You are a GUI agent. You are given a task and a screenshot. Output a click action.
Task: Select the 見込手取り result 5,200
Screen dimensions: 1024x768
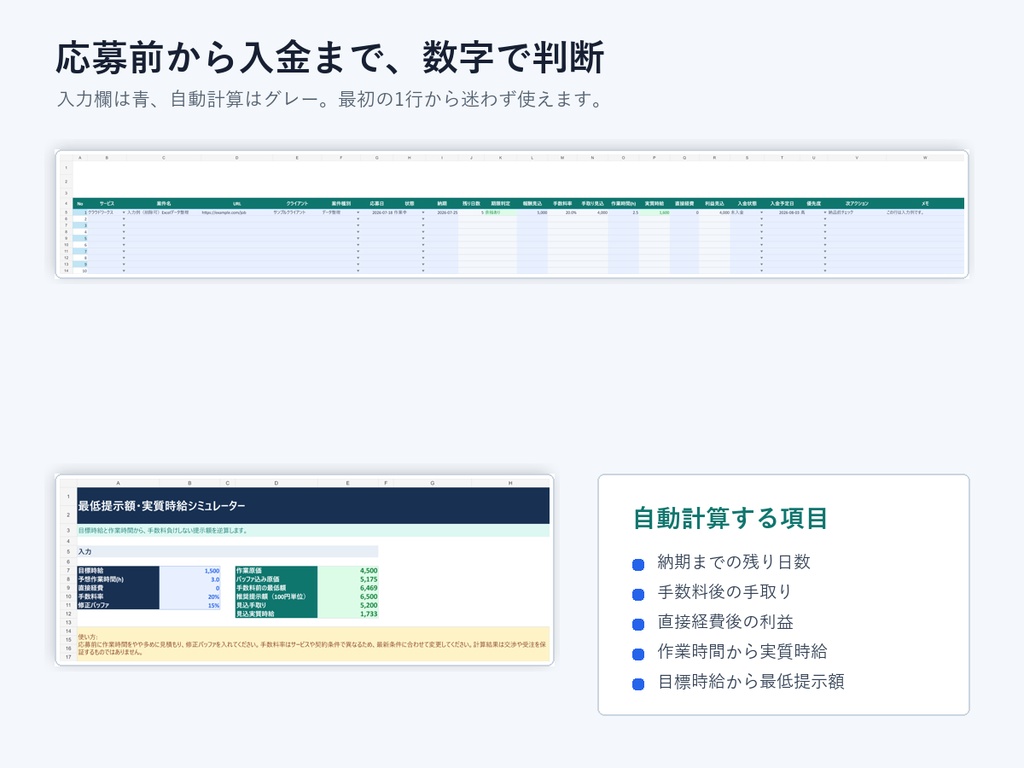[348, 605]
